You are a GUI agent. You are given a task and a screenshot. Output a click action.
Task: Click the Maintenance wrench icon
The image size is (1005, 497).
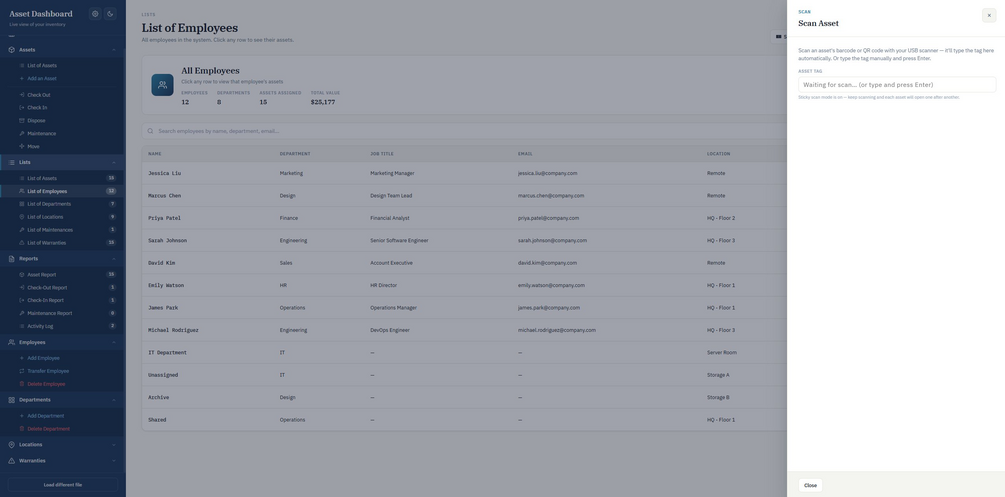(22, 133)
